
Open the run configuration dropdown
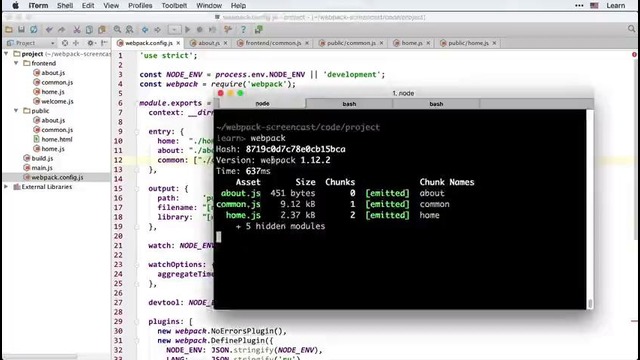pos(174,29)
